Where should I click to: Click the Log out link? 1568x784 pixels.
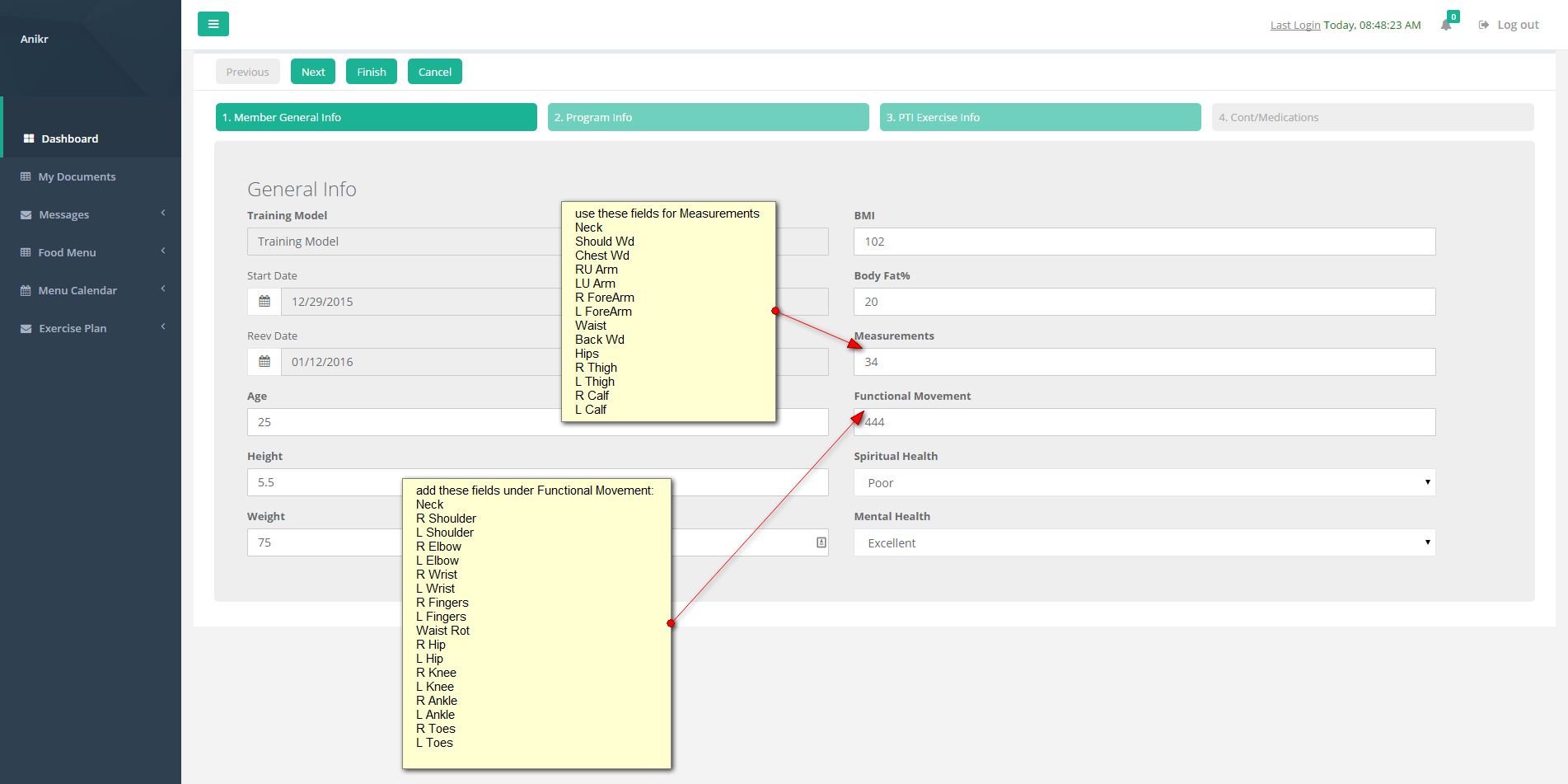click(x=1518, y=25)
